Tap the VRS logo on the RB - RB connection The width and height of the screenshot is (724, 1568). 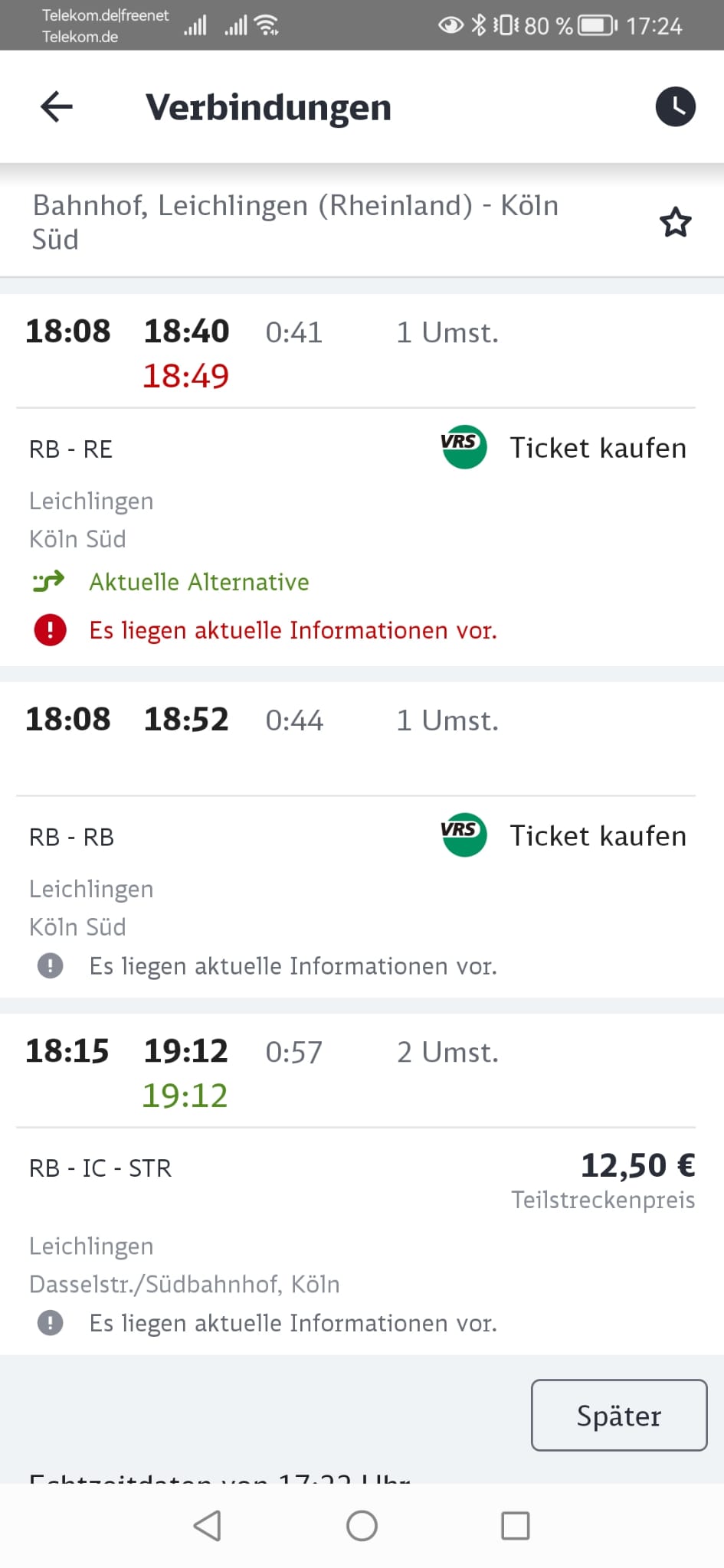click(x=464, y=835)
